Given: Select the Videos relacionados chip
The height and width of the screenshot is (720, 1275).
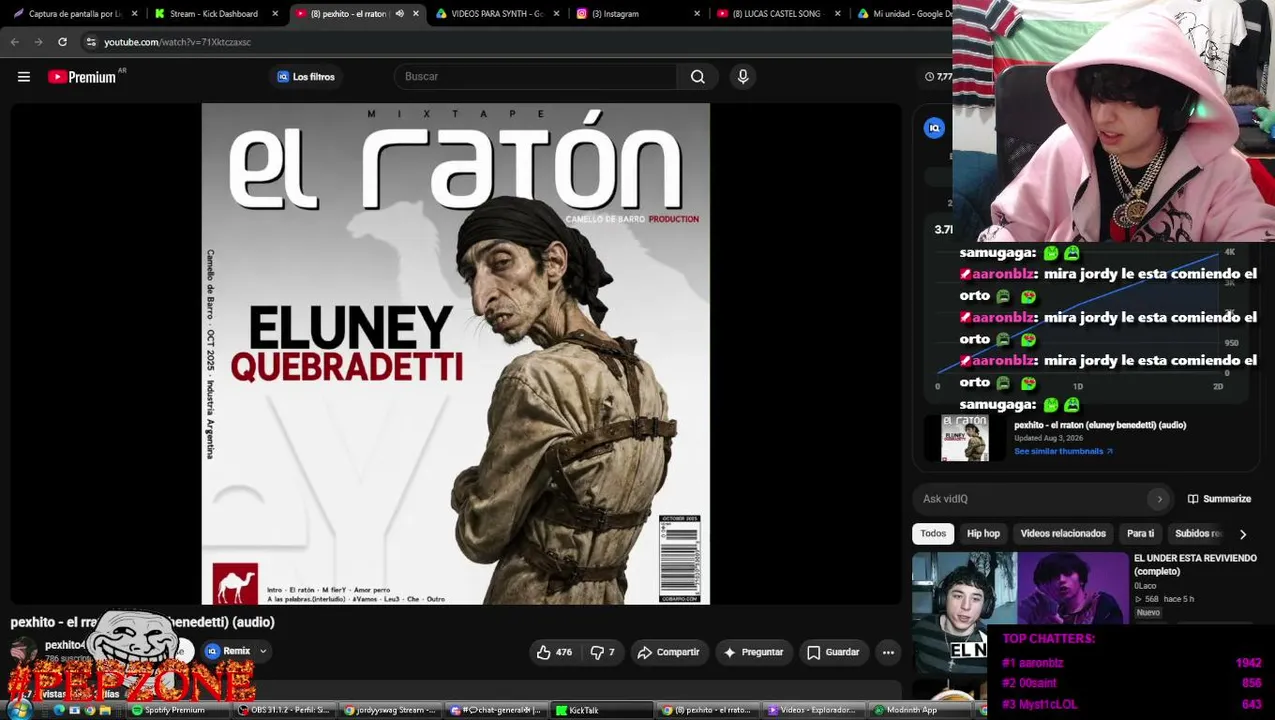Looking at the screenshot, I should tap(1063, 534).
